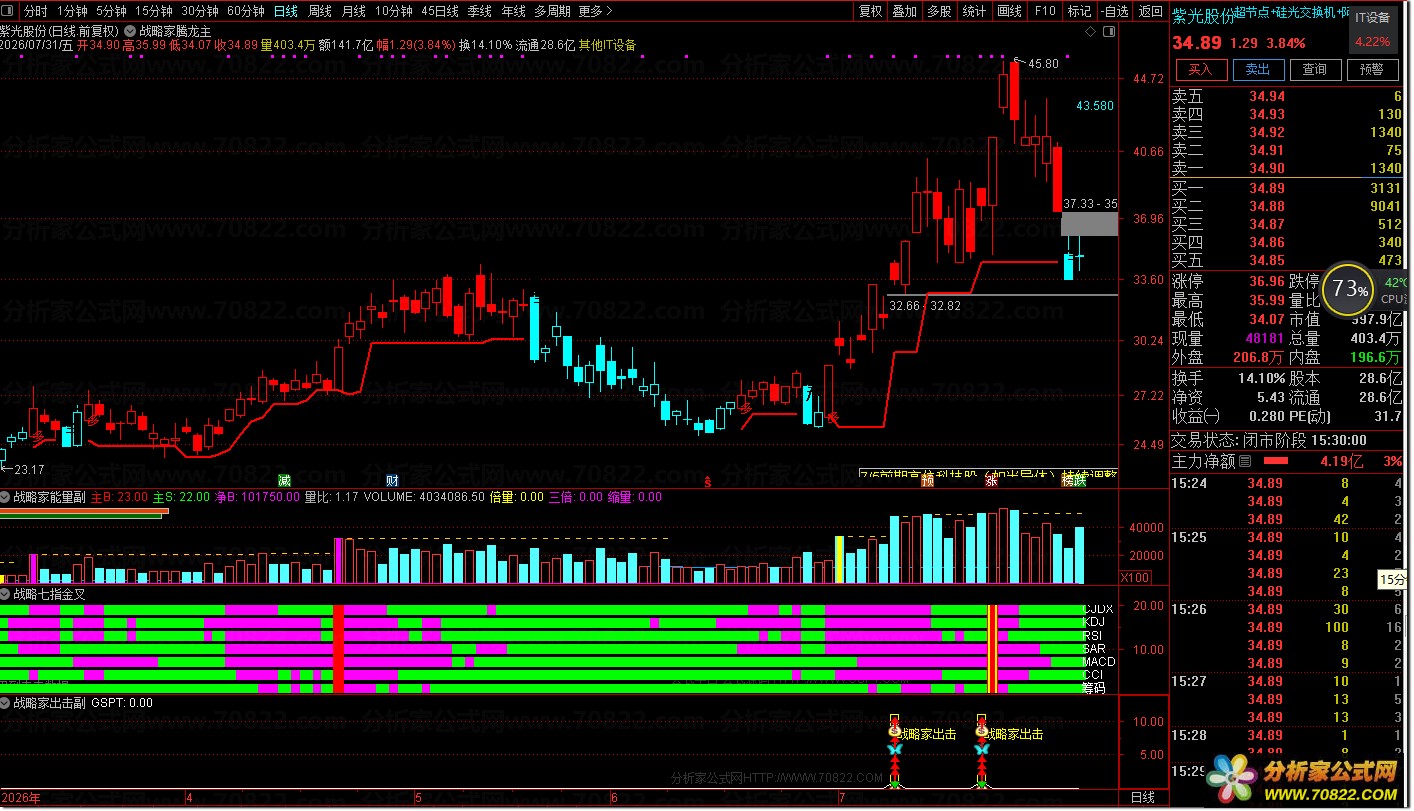
Task: Open the 更多 periods menu
Action: tap(596, 11)
